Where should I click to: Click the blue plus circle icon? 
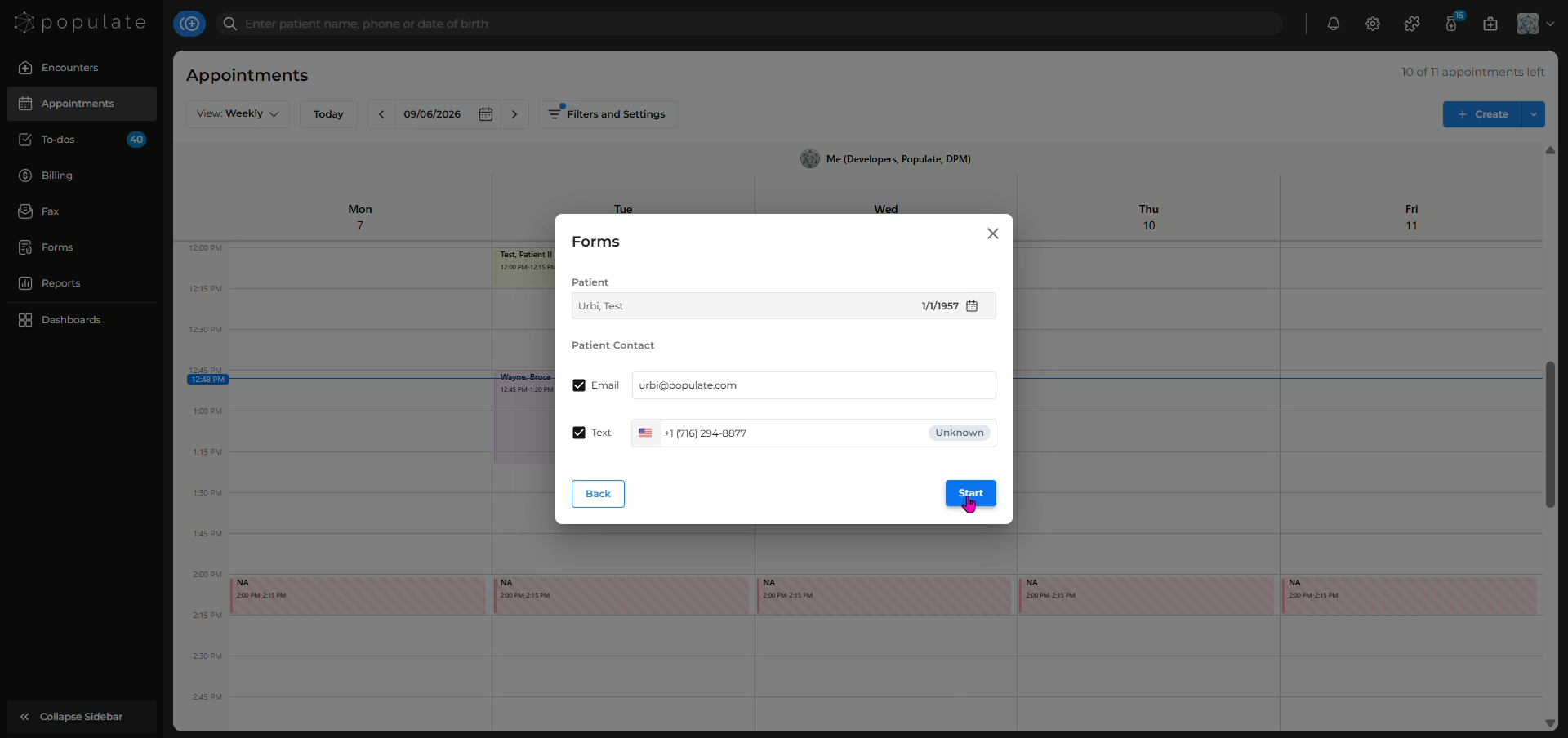tap(189, 24)
